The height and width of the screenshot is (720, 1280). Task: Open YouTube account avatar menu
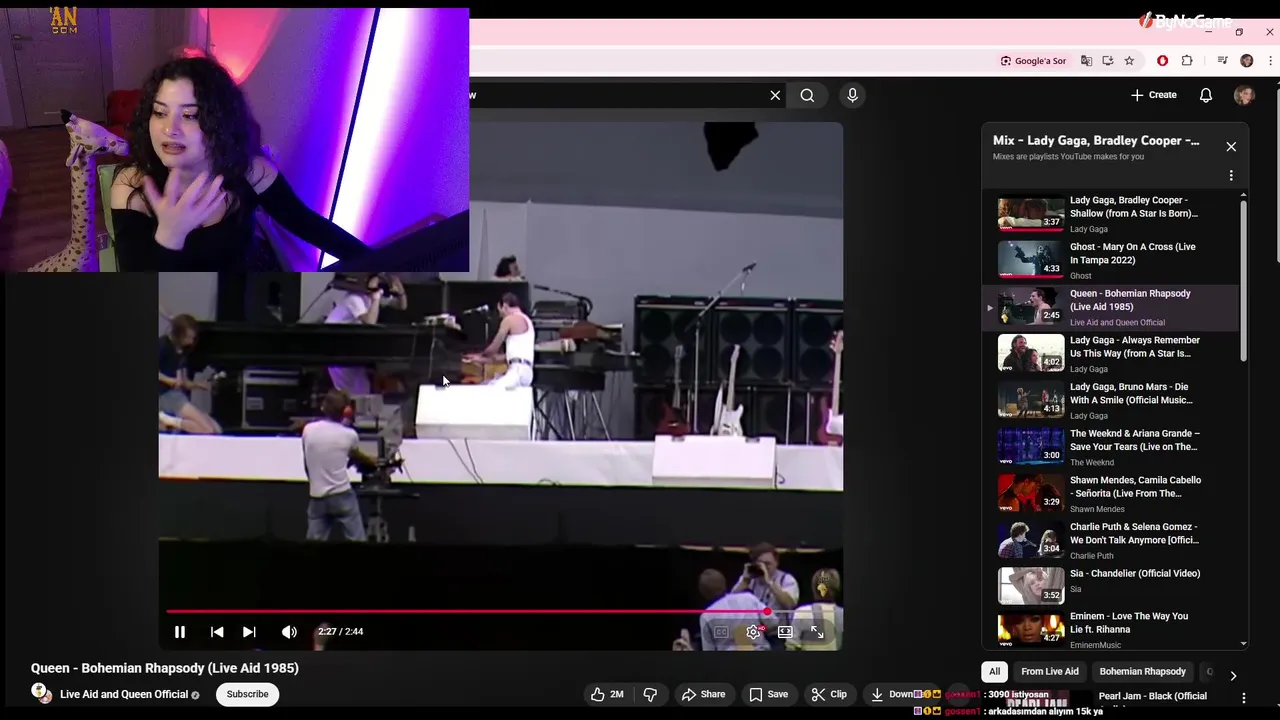pos(1244,95)
